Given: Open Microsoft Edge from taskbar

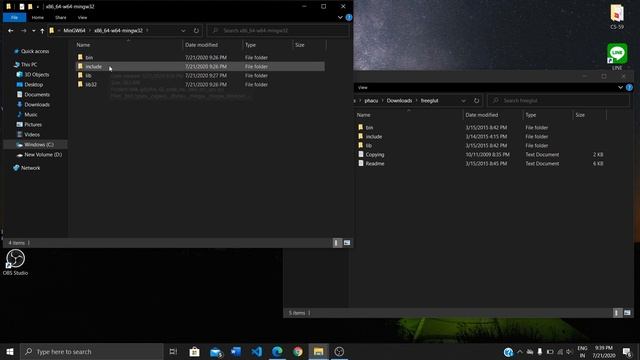Looking at the screenshot, I should [278, 351].
